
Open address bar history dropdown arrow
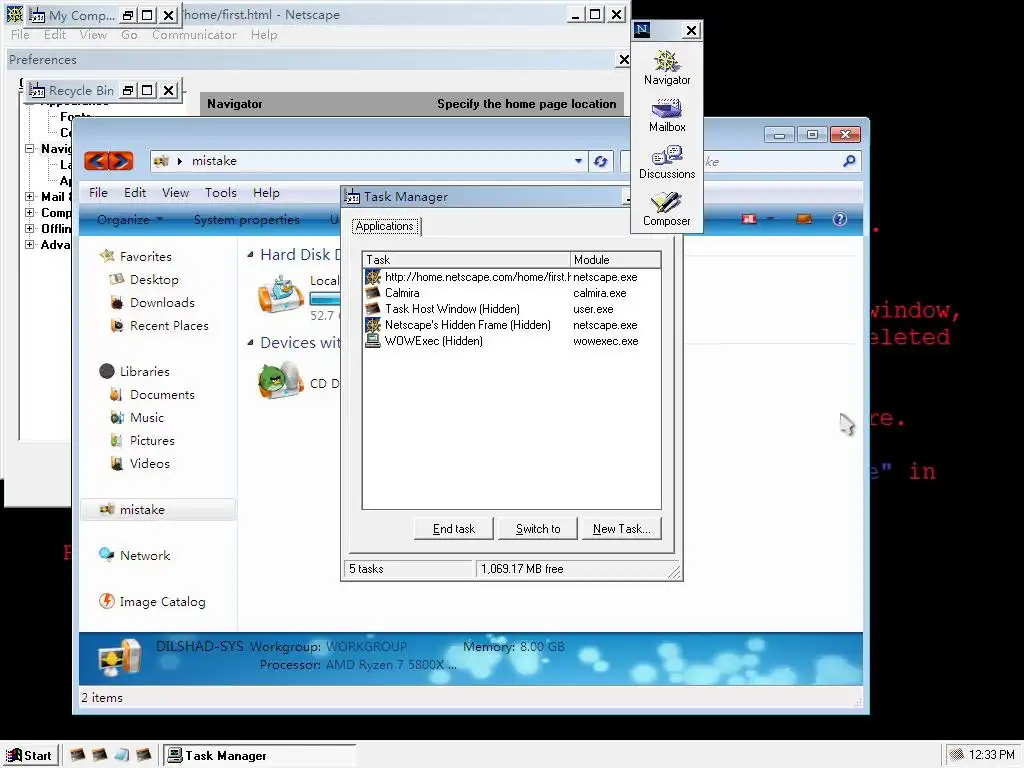point(578,161)
